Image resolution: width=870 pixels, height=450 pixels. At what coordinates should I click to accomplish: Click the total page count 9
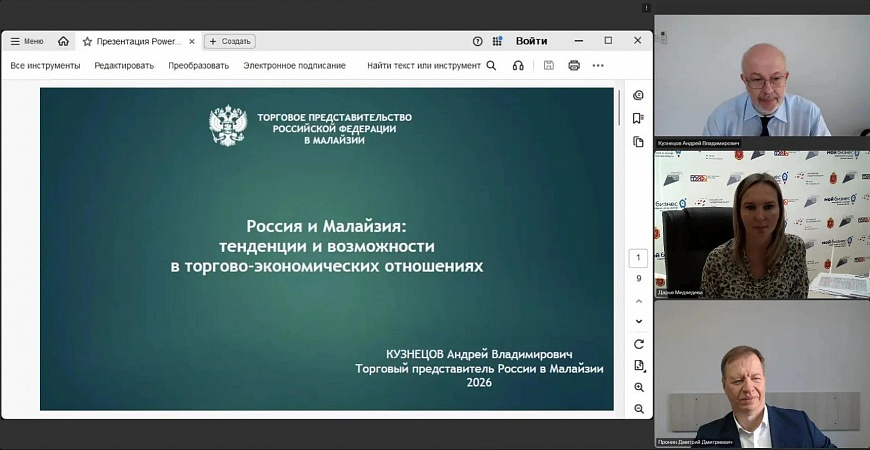639,279
